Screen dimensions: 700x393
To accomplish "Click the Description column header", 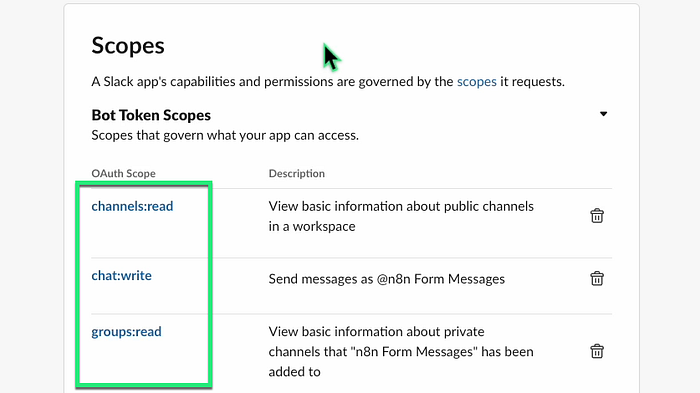I will pos(296,173).
